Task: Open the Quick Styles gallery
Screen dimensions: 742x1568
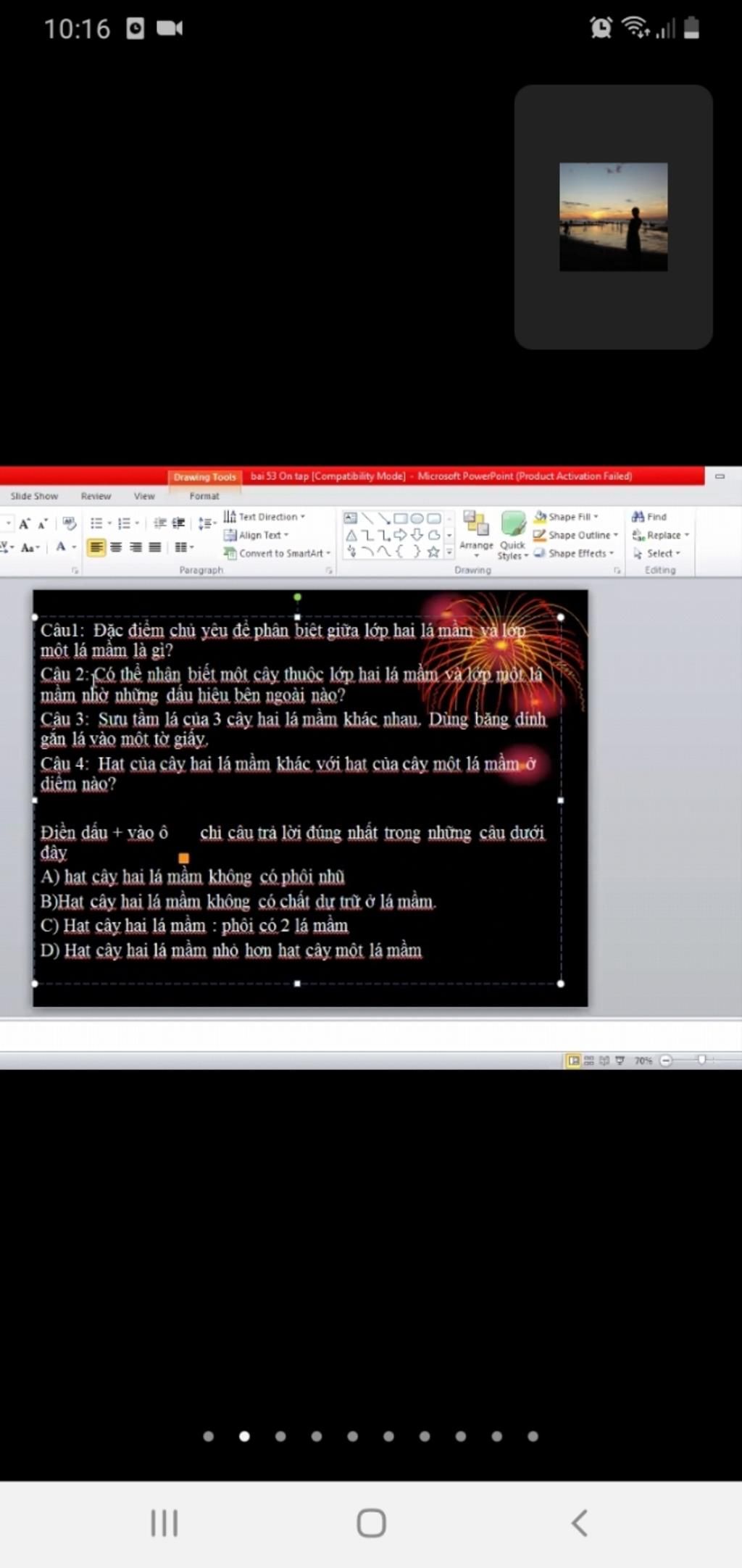Action: tap(513, 535)
